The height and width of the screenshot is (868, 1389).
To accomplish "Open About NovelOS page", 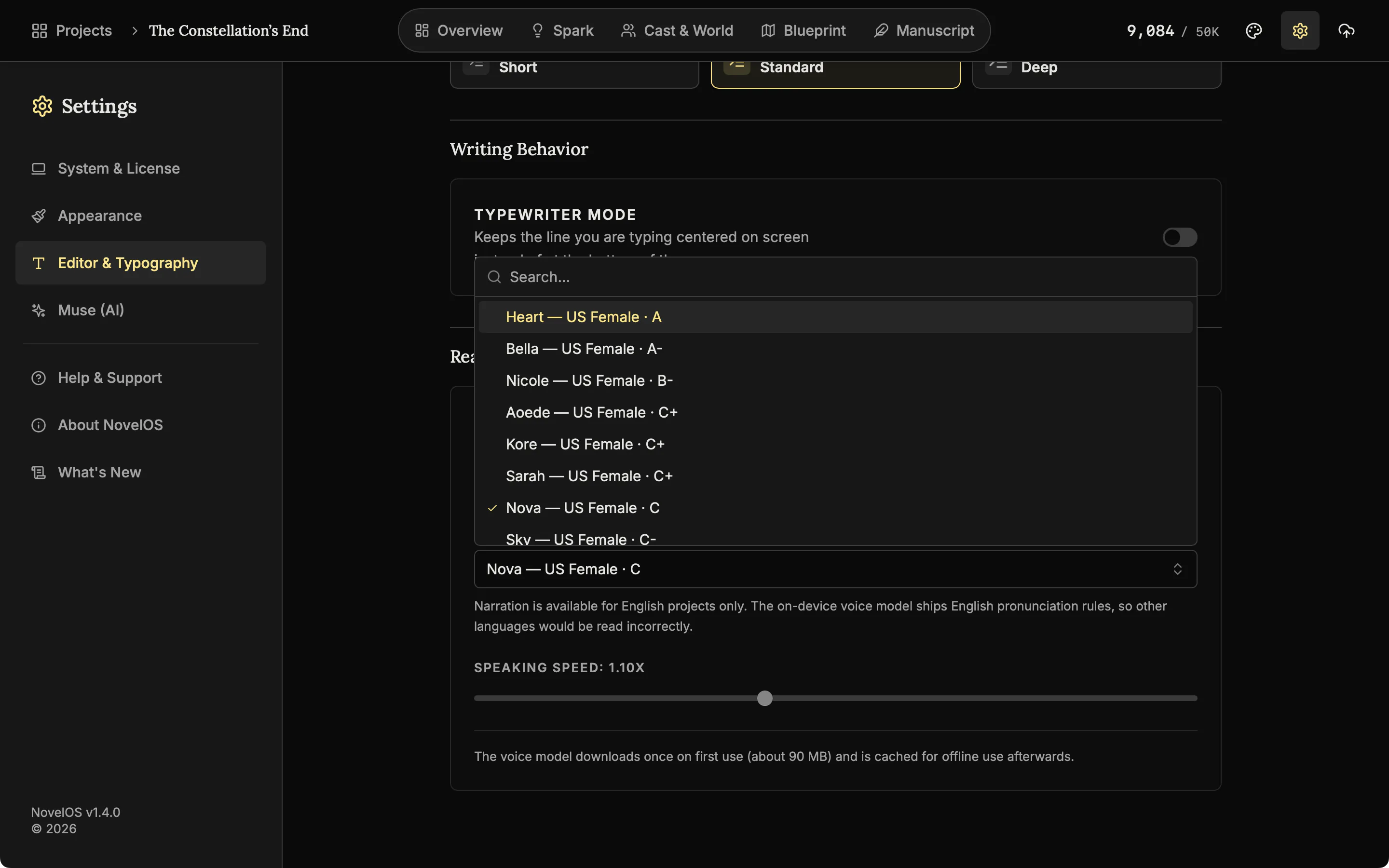I will pos(141,425).
